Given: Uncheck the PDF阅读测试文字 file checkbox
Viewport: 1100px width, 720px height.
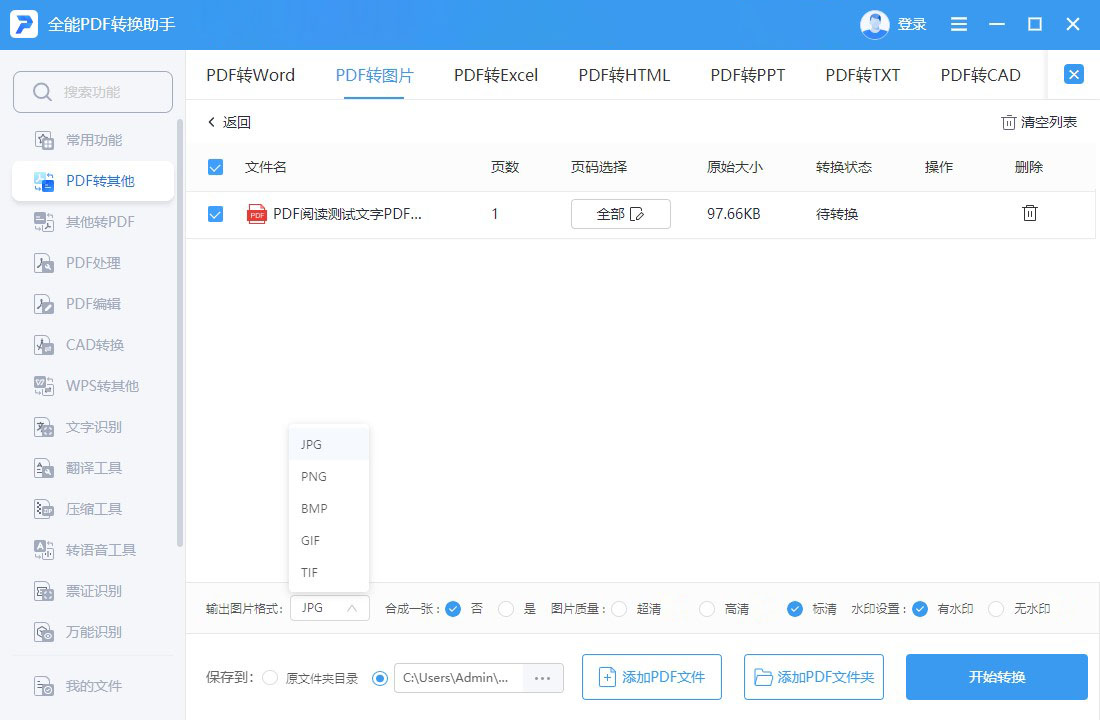Looking at the screenshot, I should 215,213.
